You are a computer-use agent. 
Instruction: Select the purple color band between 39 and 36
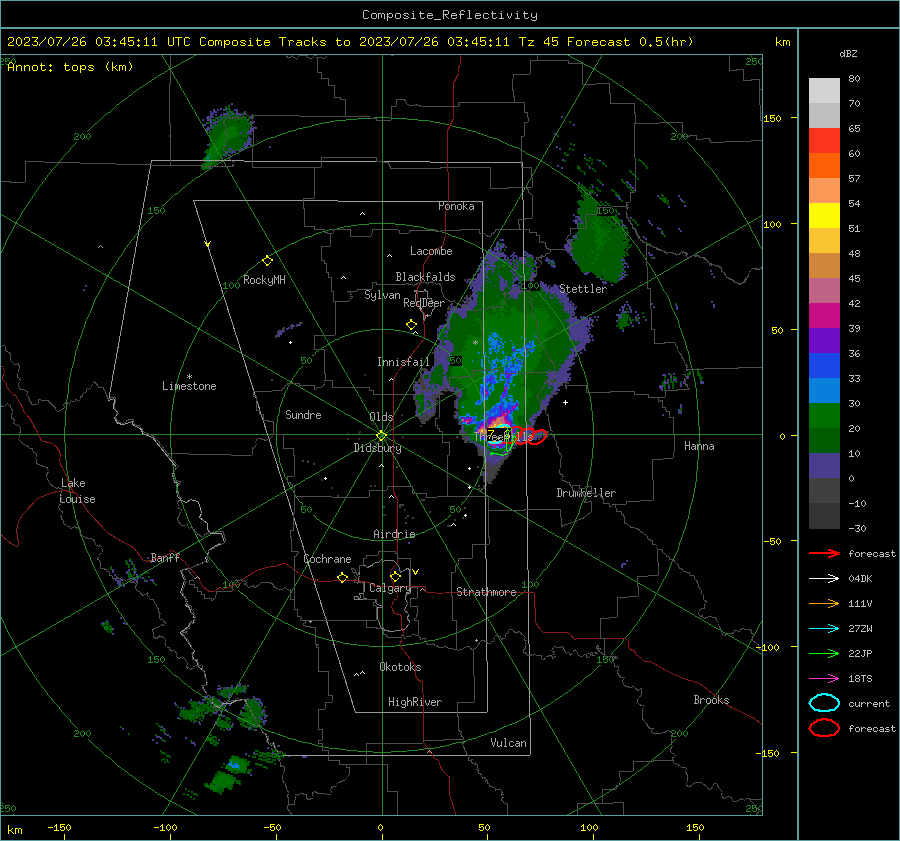[824, 340]
